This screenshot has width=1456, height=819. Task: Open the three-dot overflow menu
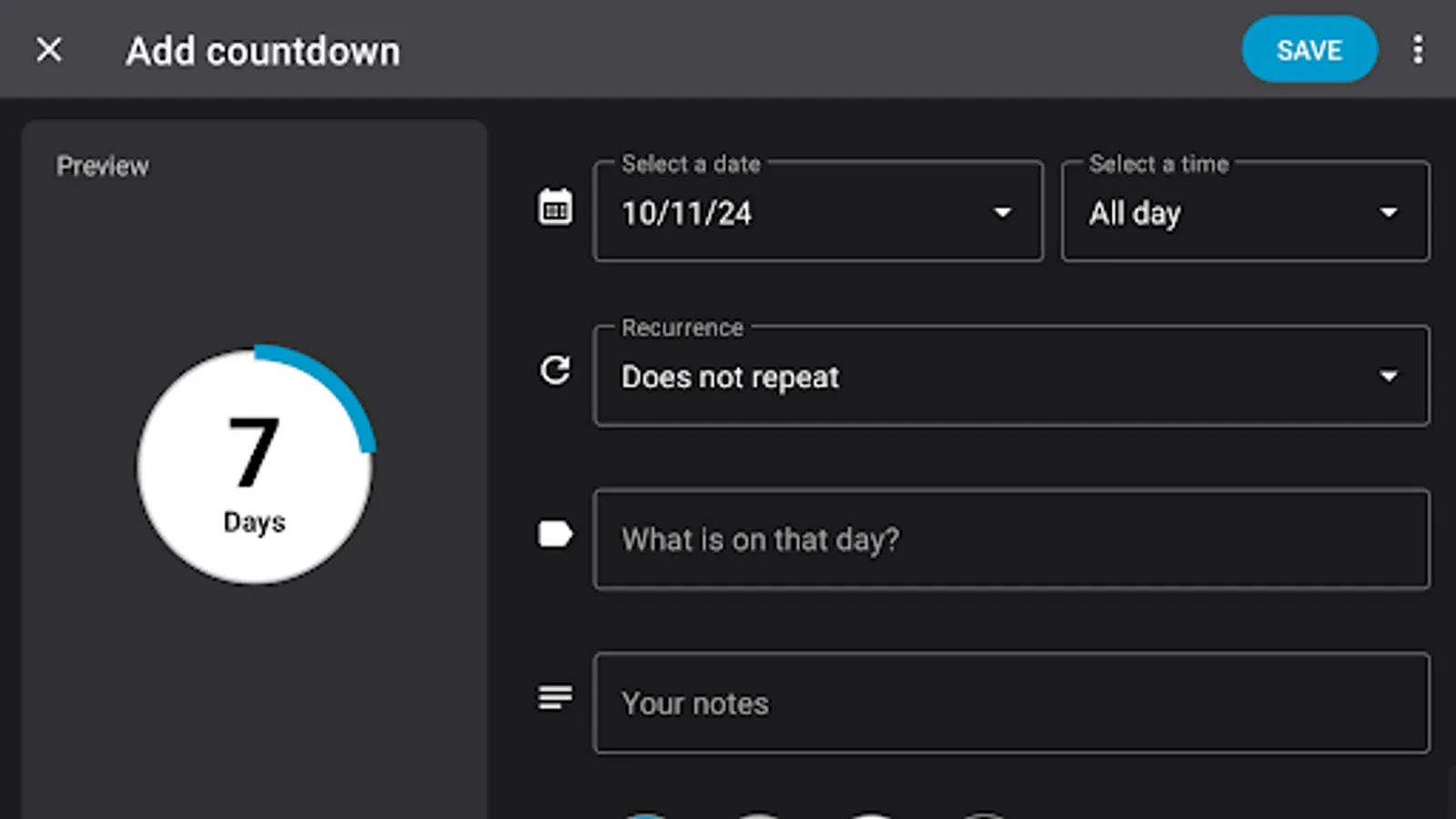(1418, 50)
